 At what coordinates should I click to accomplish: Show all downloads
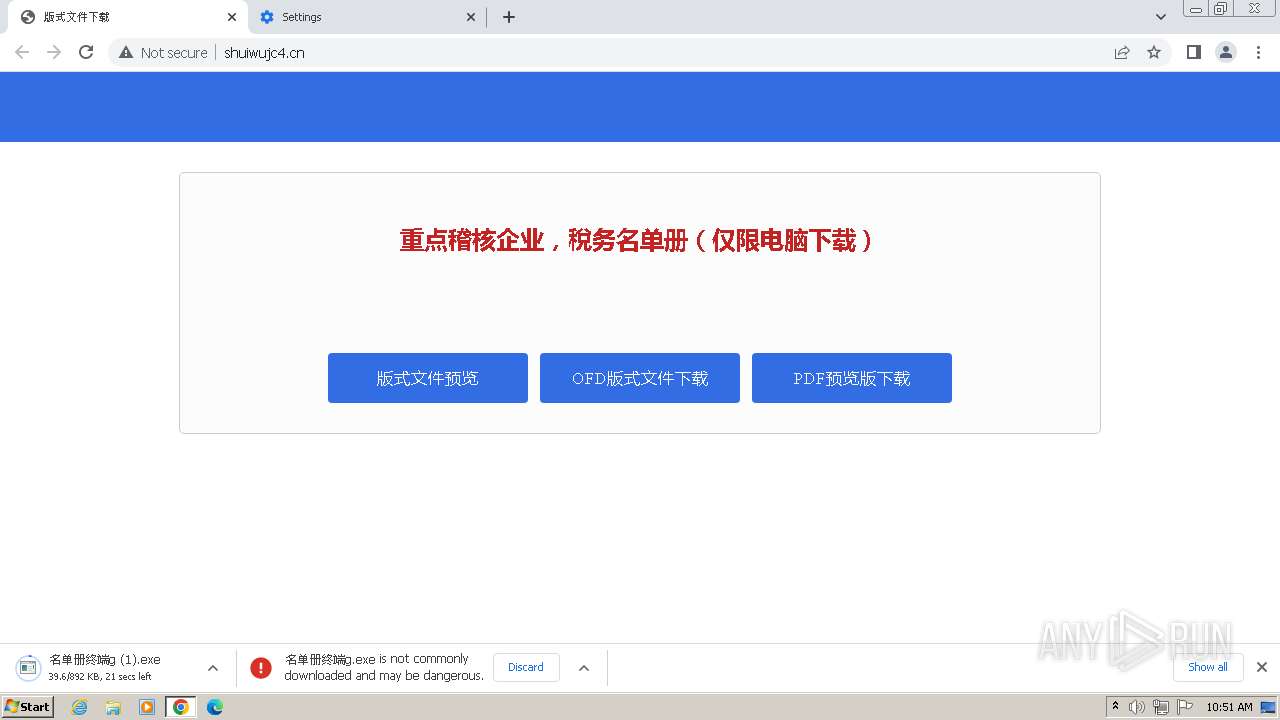(x=1208, y=667)
